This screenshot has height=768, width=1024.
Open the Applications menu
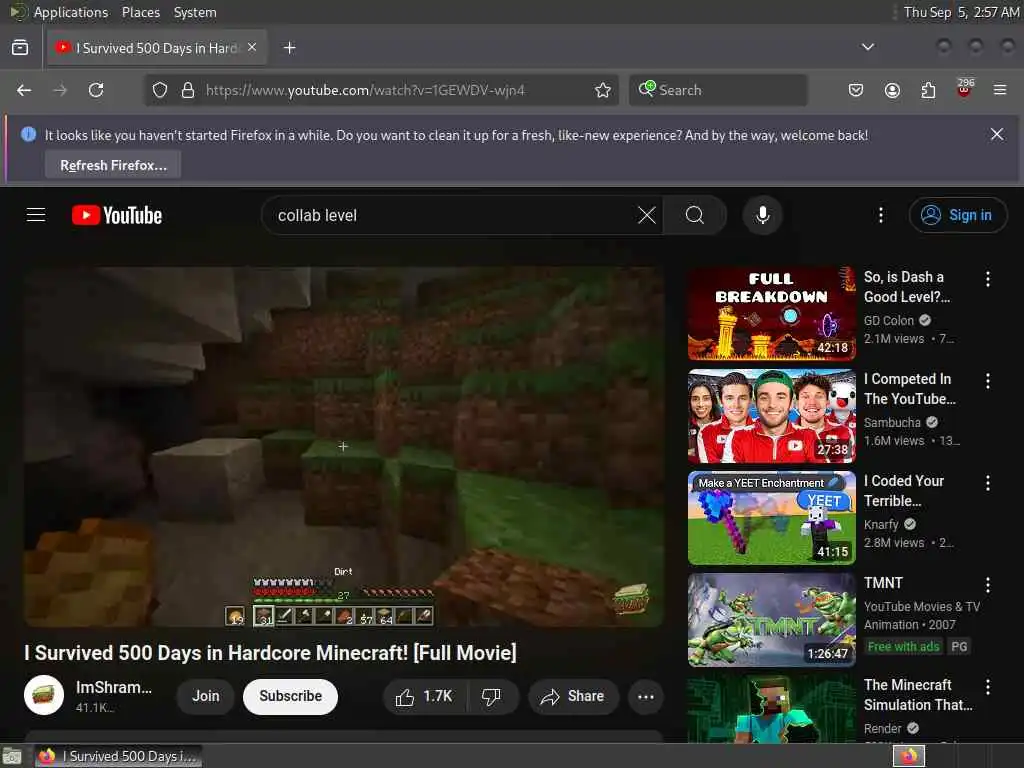click(x=71, y=12)
